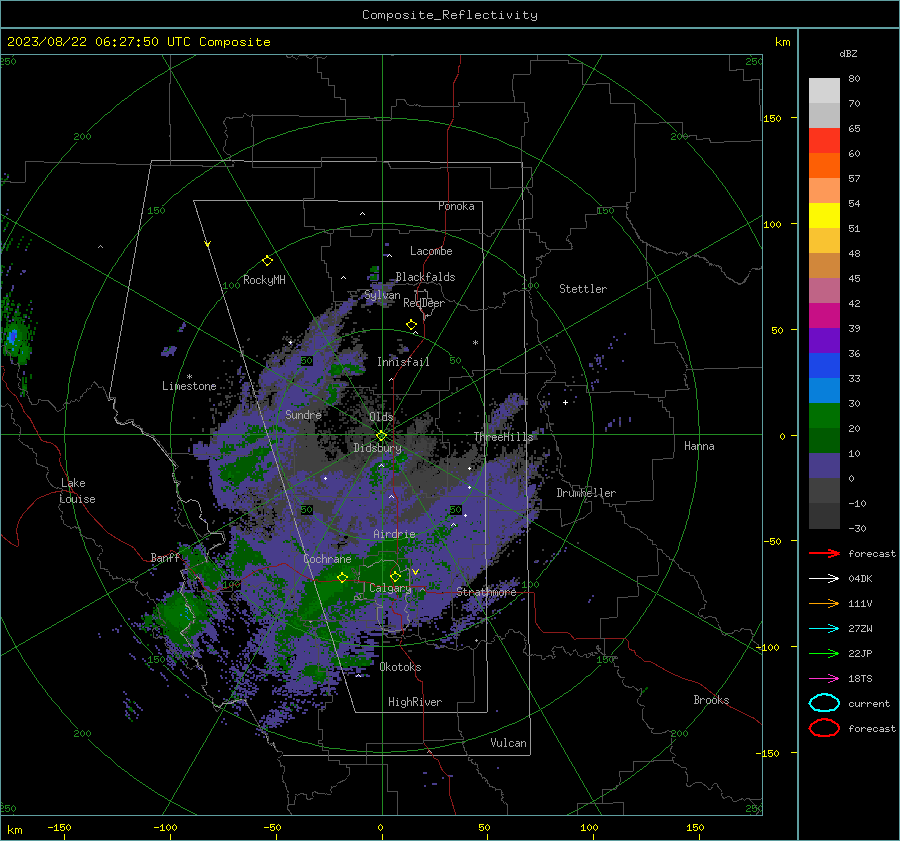The height and width of the screenshot is (841, 900).
Task: Click the Blackfalds label
Action: click(425, 277)
